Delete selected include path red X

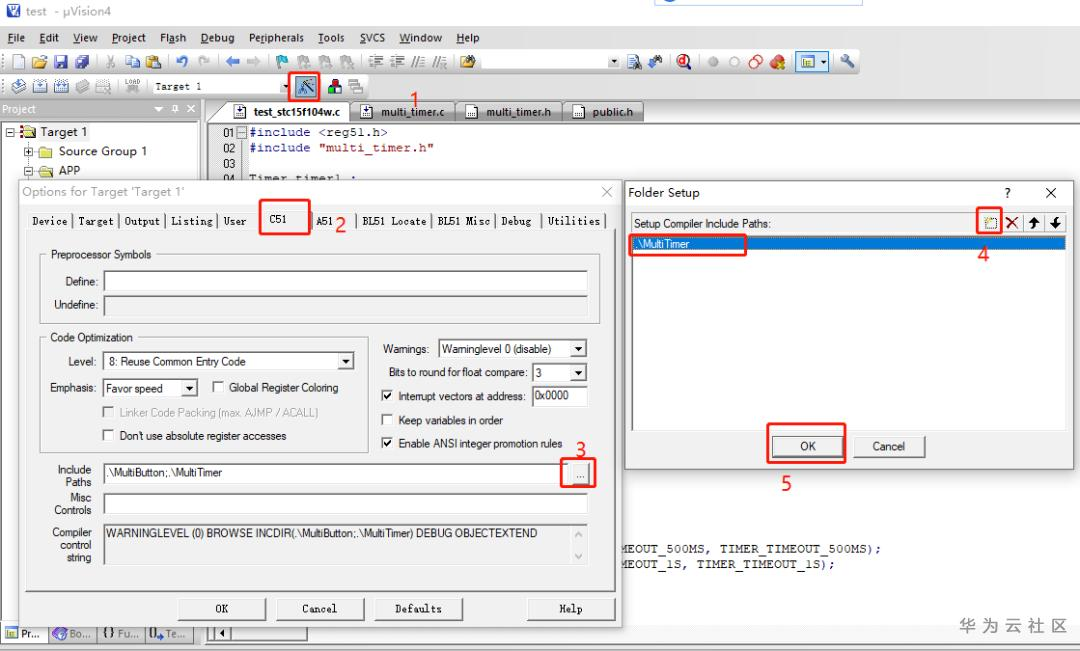click(x=1012, y=223)
